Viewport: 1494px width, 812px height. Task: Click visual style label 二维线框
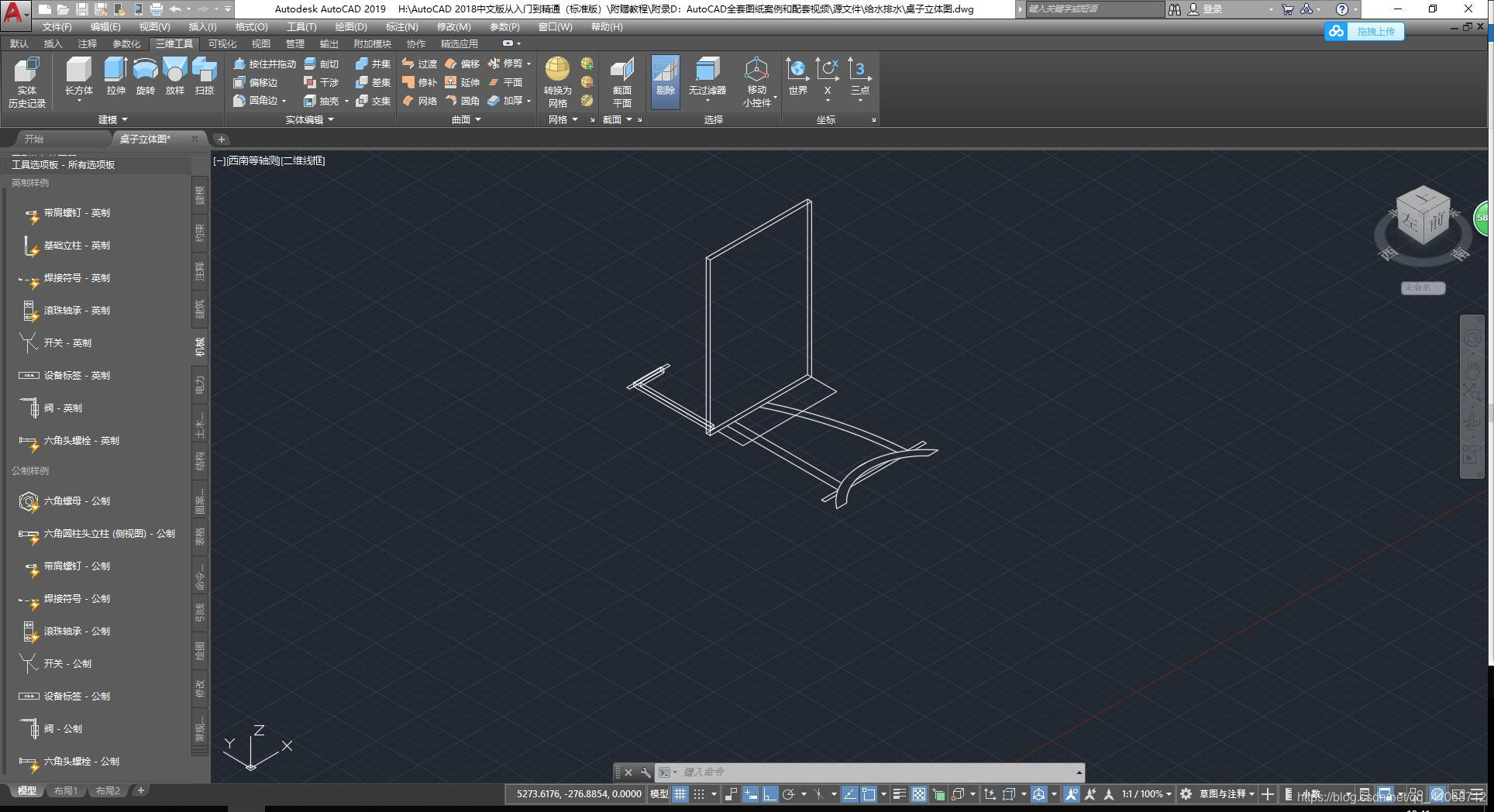click(303, 161)
